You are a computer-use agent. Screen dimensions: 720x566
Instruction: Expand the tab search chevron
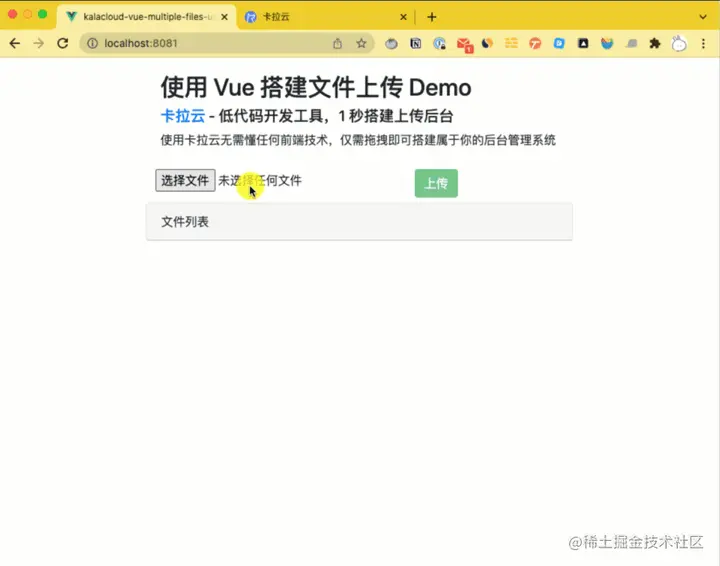click(x=703, y=17)
